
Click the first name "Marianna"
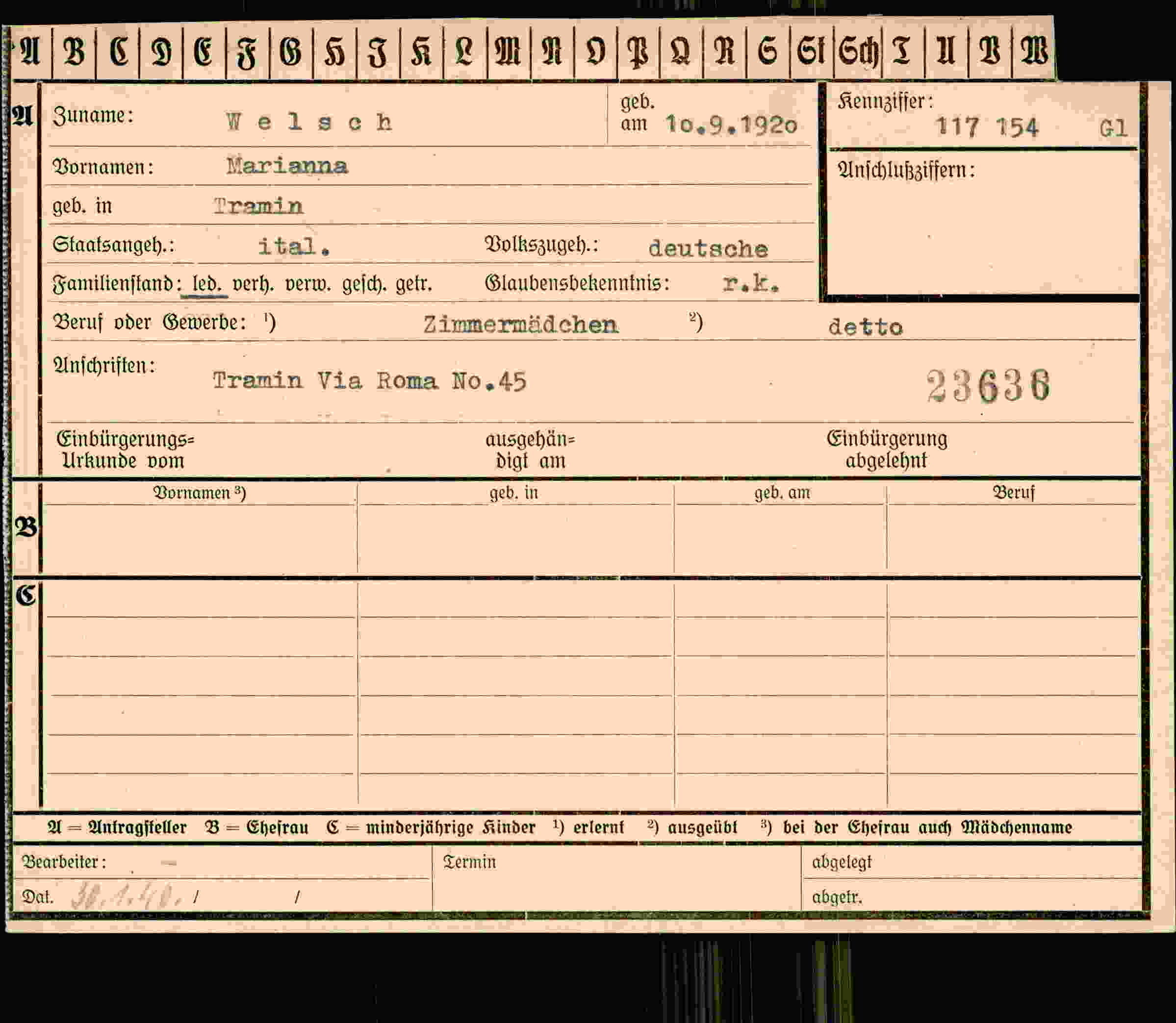pyautogui.click(x=287, y=166)
